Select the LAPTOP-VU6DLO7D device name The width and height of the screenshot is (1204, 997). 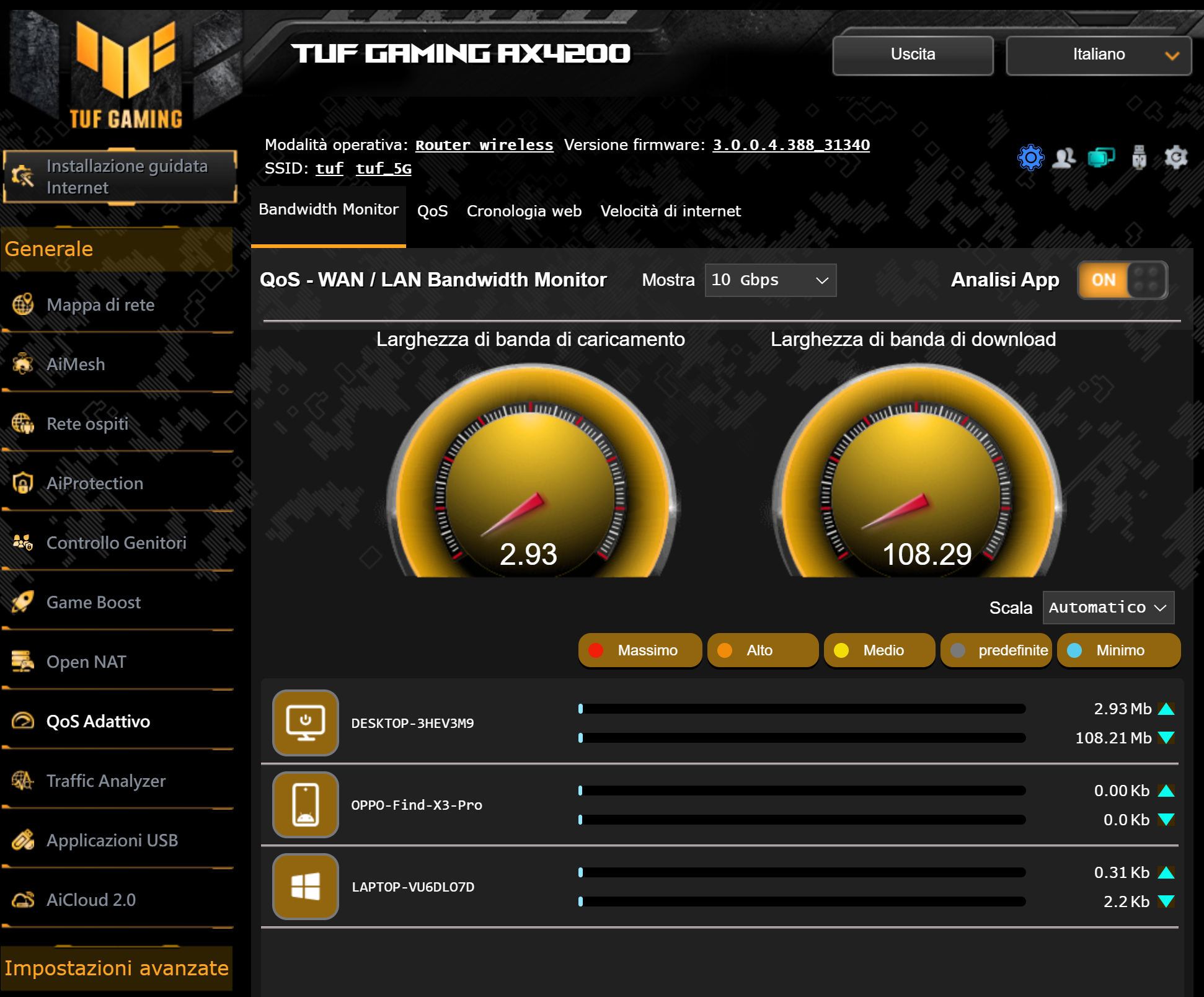(x=414, y=887)
